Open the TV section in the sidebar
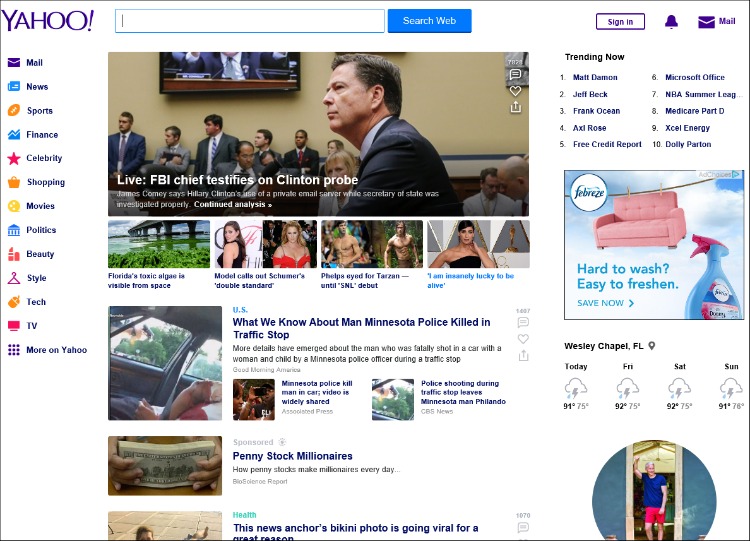This screenshot has width=750, height=541. point(14,326)
